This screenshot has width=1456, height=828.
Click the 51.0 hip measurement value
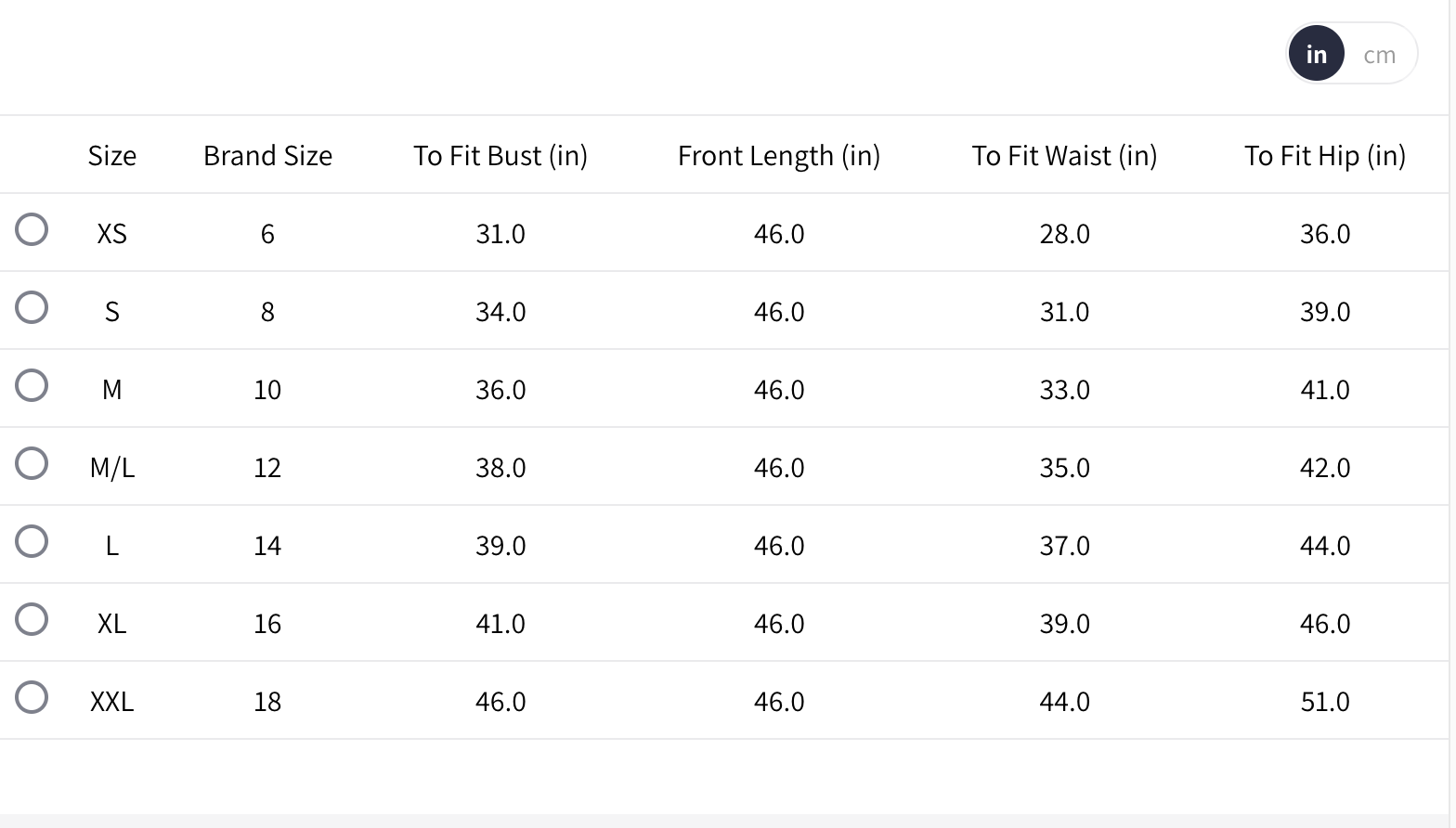click(1325, 702)
